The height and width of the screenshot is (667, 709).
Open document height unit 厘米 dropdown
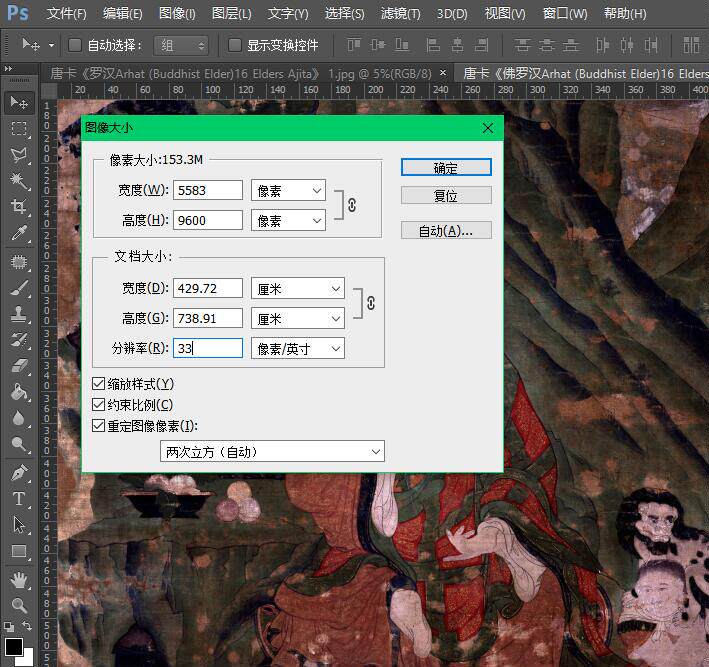pos(298,318)
